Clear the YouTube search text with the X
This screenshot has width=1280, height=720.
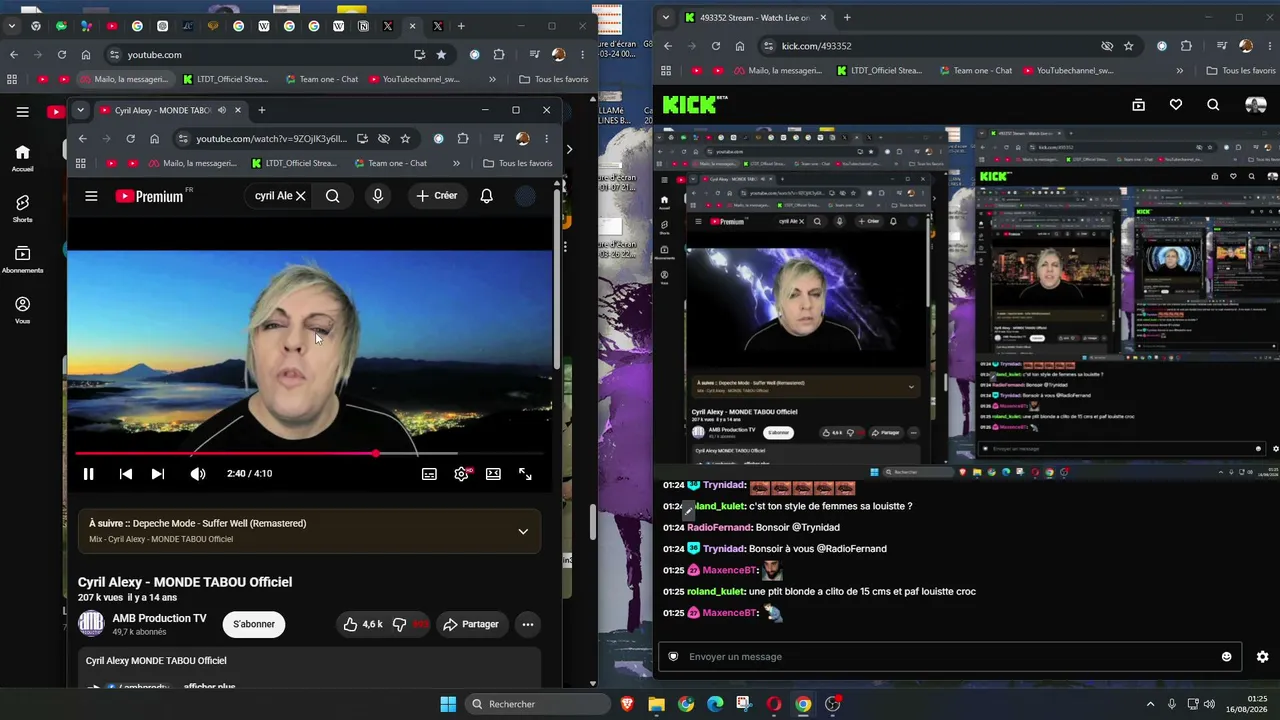pyautogui.click(x=300, y=196)
